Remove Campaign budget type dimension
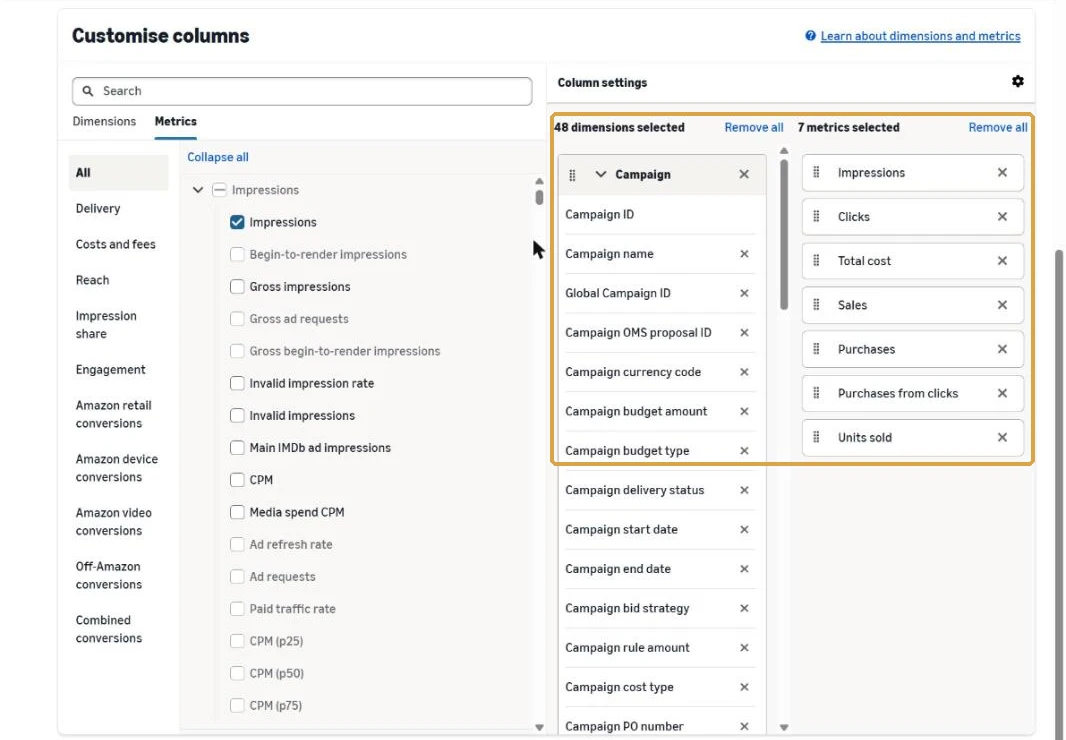Screen dimensions: 1066x740 [744, 451]
